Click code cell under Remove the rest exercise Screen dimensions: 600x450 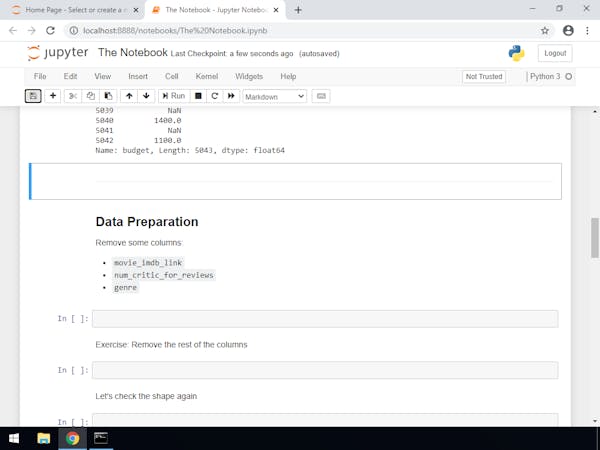click(x=325, y=370)
